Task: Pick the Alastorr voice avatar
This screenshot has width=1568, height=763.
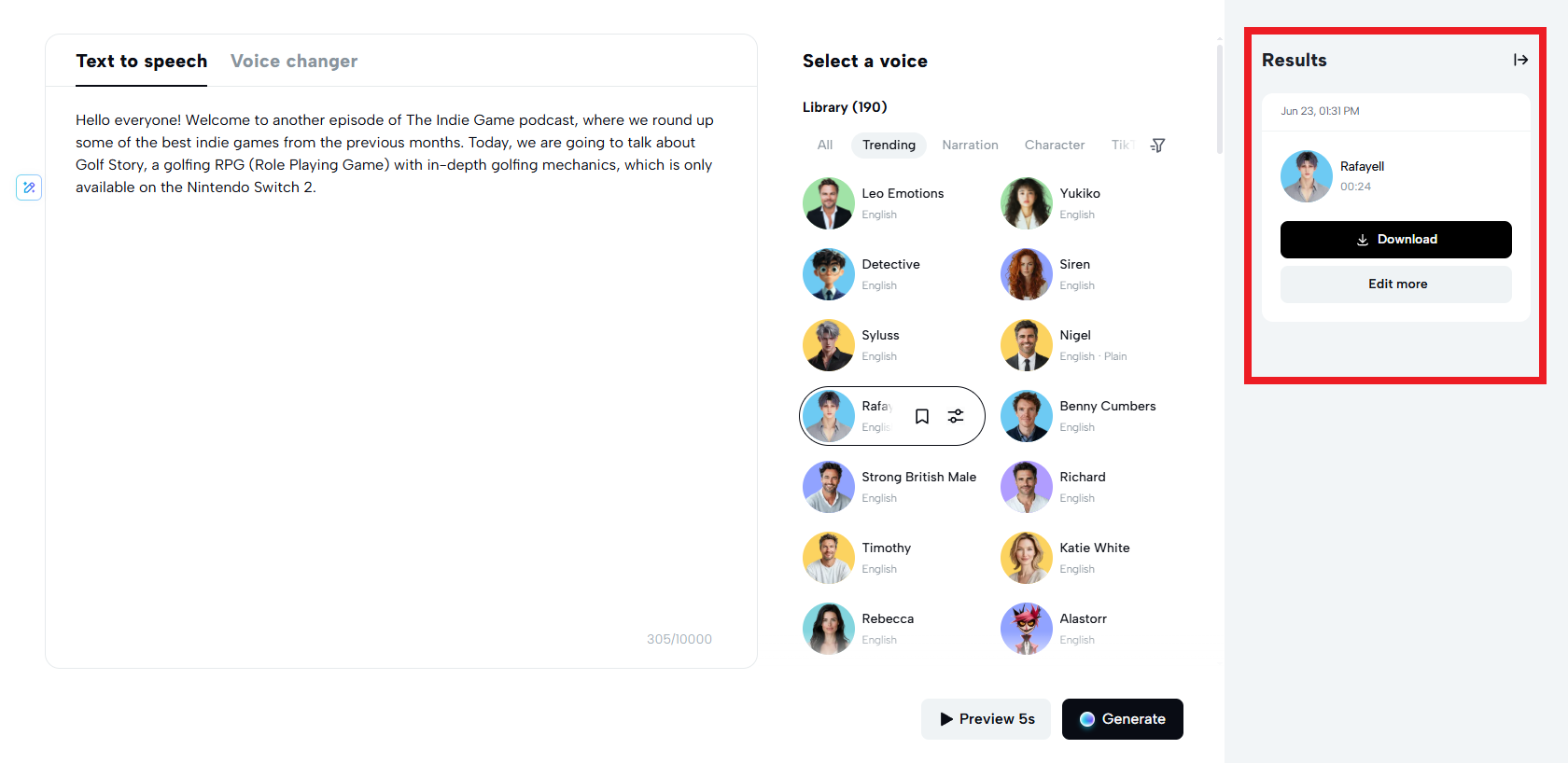Action: point(1027,629)
